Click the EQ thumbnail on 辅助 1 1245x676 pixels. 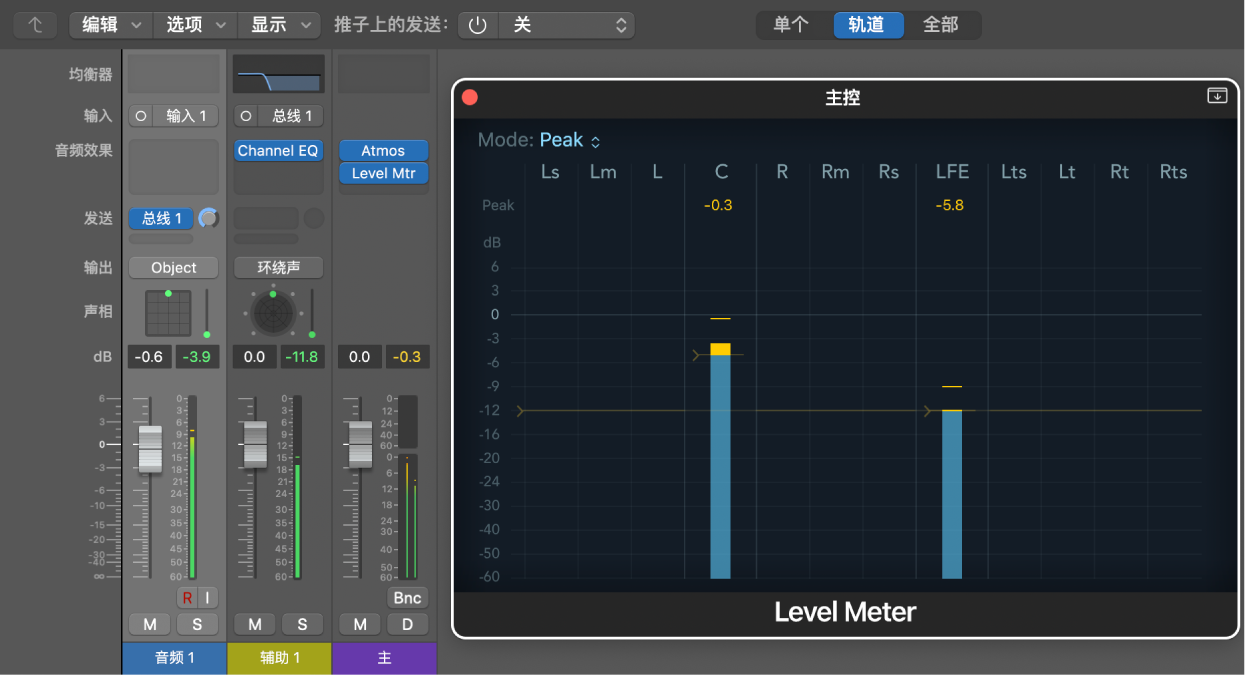point(278,74)
